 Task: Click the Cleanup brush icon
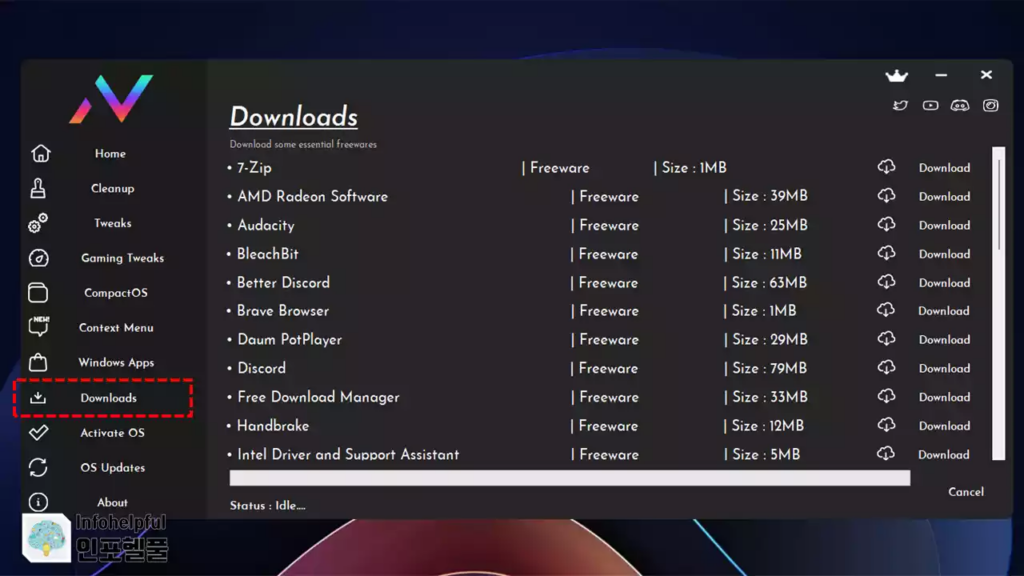[x=38, y=188]
